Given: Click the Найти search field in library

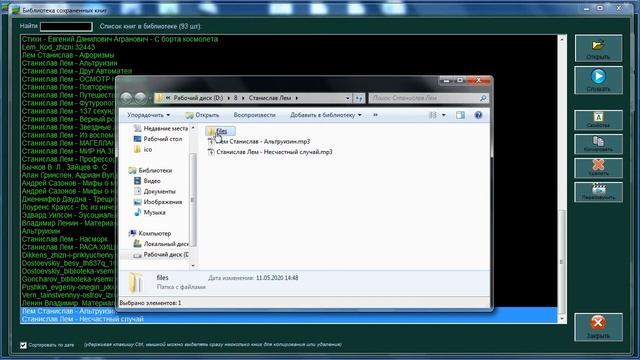Looking at the screenshot, I should (x=66, y=27).
